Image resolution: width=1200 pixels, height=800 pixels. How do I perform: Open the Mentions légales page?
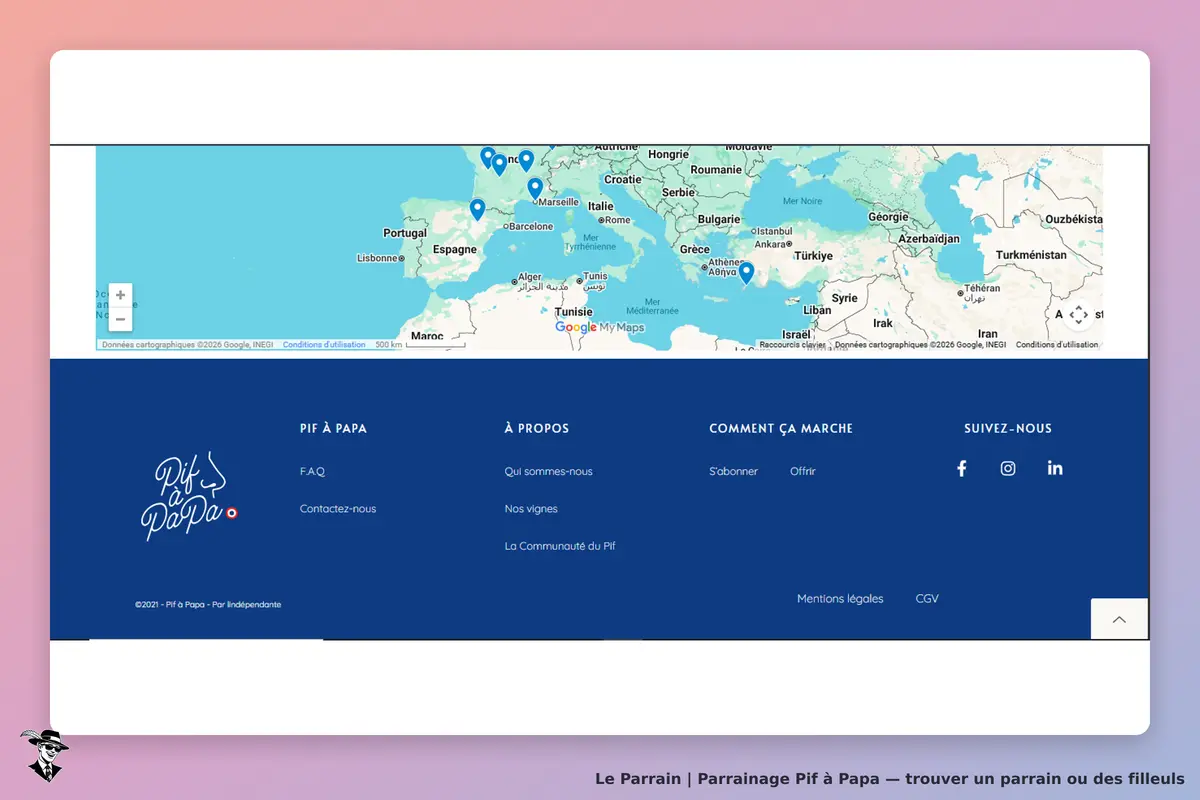[x=840, y=599]
